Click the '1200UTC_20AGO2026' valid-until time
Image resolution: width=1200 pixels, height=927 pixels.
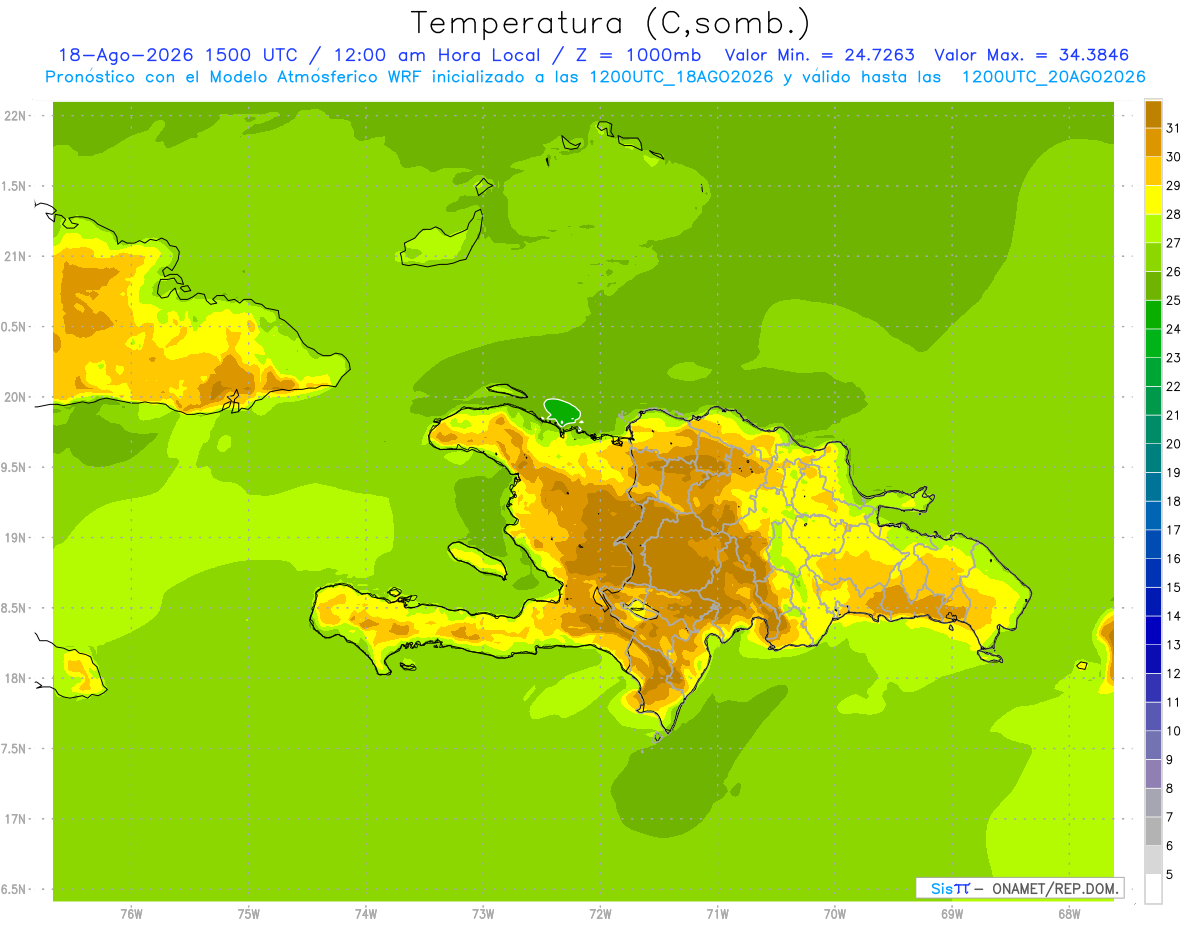tap(1053, 77)
